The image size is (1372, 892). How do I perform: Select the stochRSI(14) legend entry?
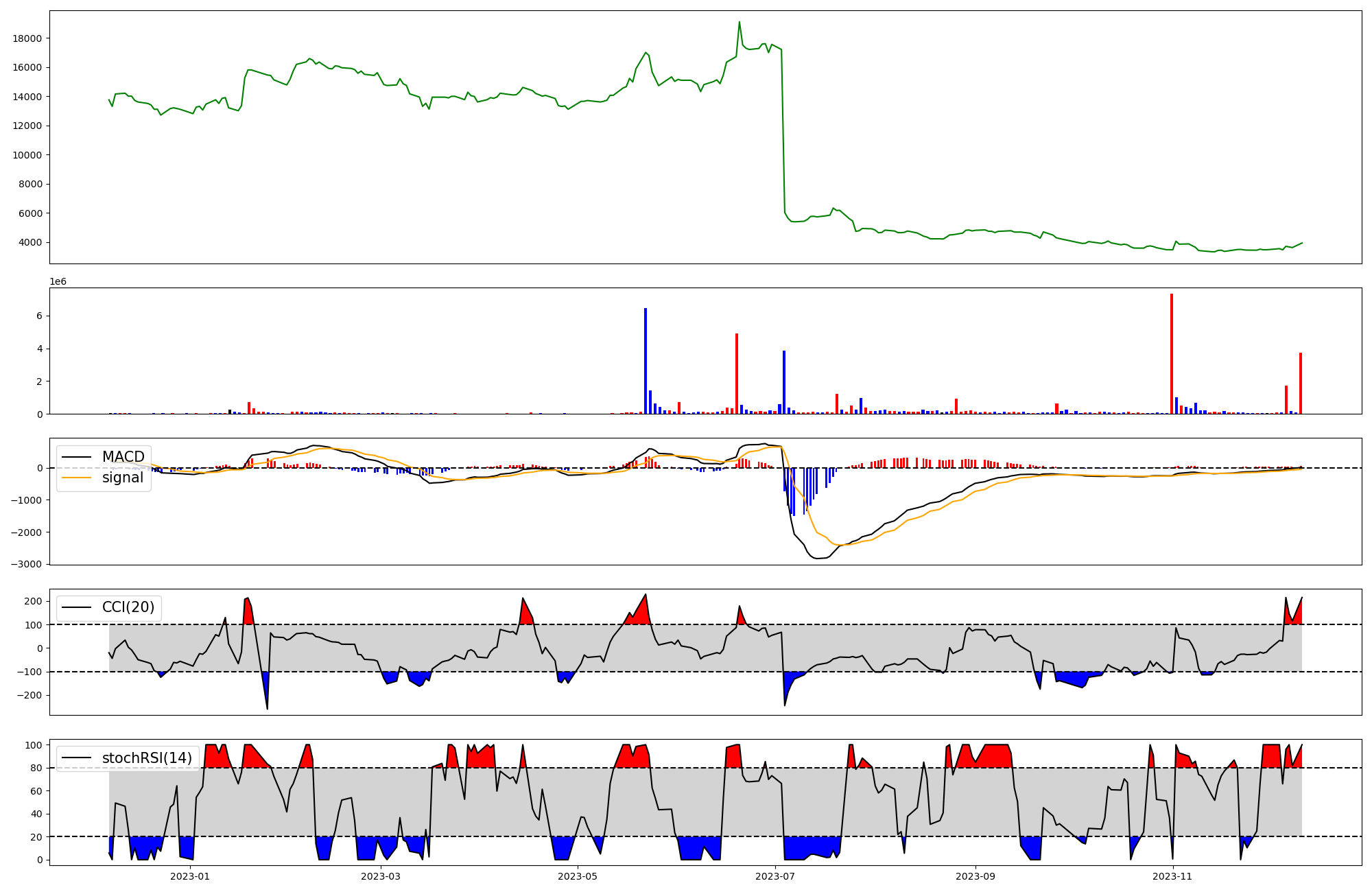(x=146, y=758)
